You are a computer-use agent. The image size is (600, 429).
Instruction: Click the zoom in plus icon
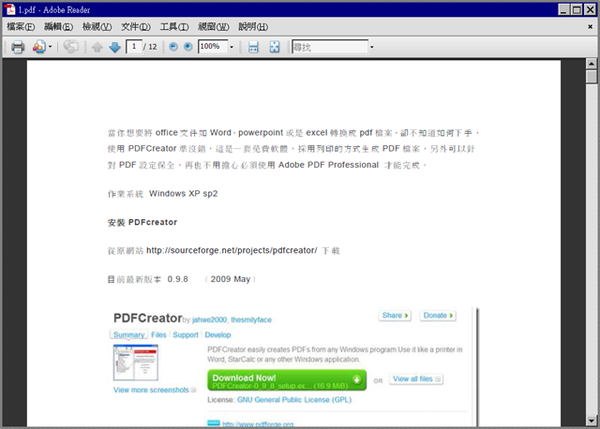[188, 47]
